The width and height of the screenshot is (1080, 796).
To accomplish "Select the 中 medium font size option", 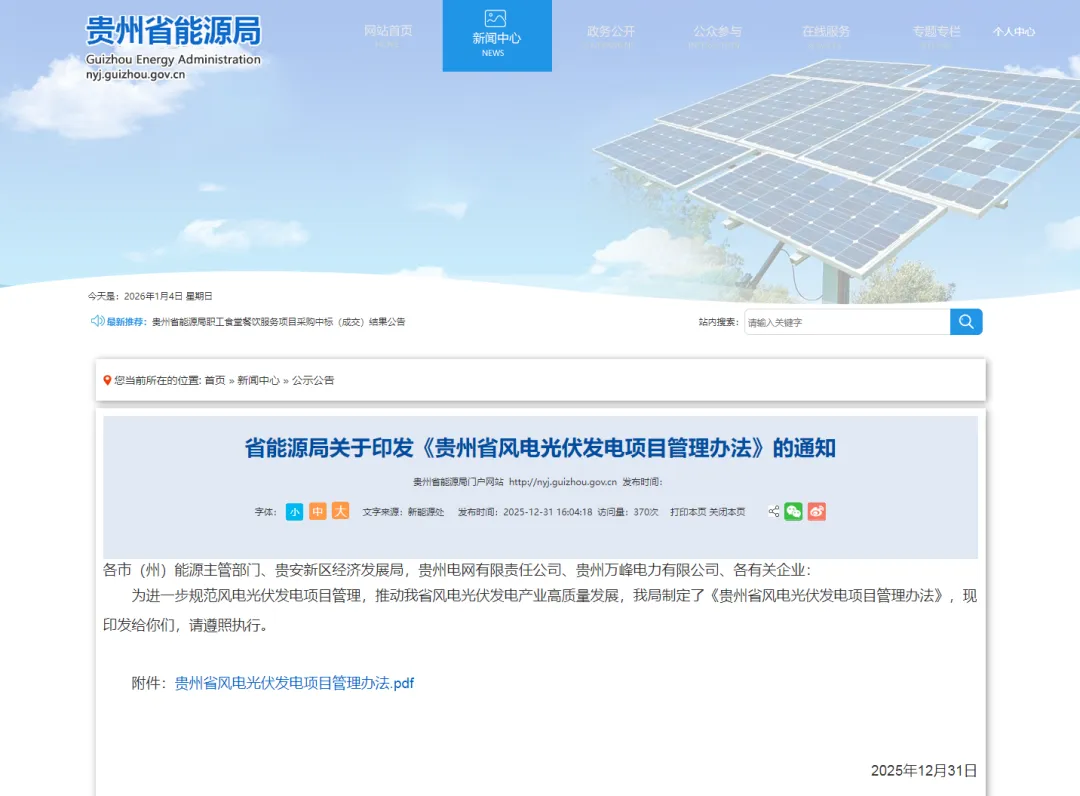I will 317,511.
